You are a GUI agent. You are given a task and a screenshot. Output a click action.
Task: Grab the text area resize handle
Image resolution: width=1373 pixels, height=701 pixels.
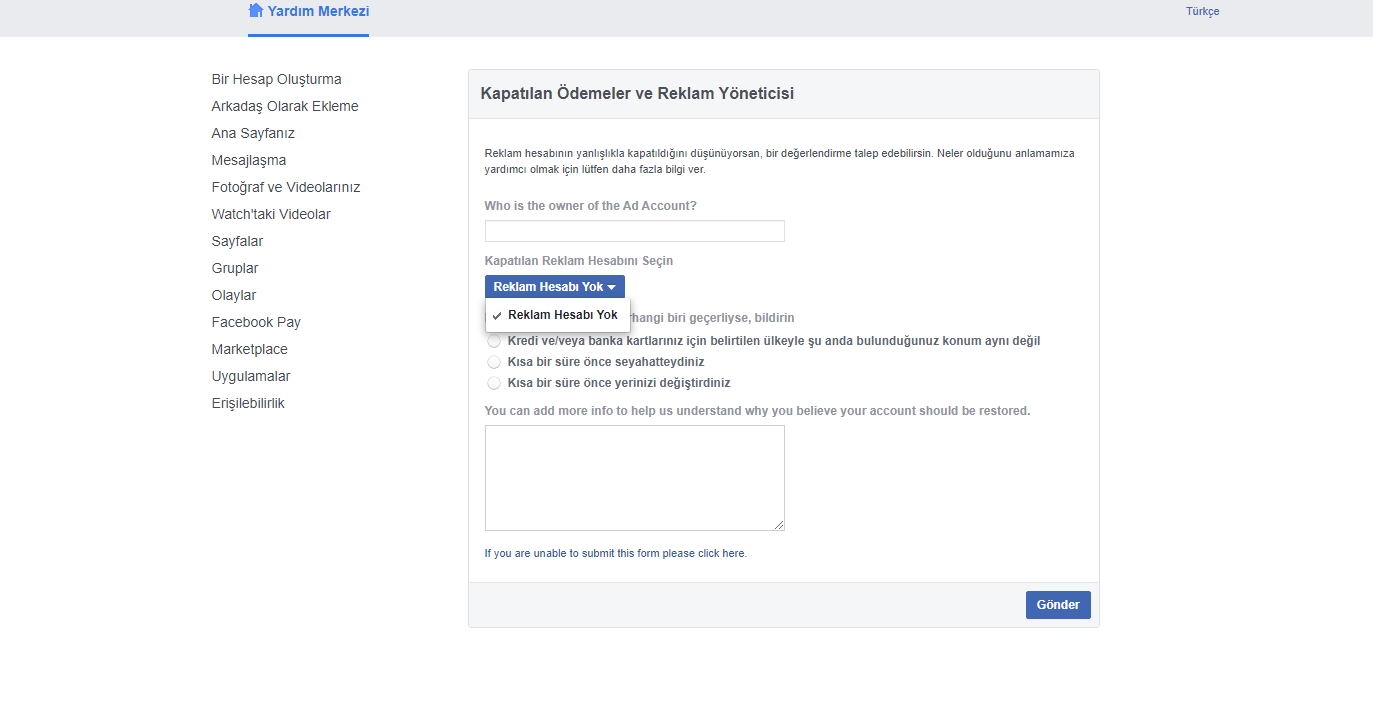(778, 524)
